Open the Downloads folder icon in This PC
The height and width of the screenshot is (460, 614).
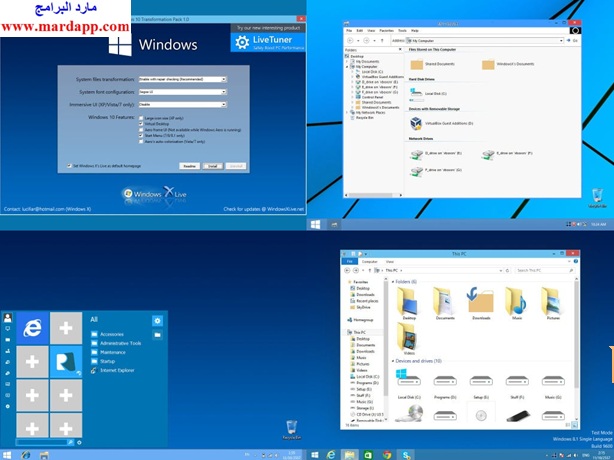pos(481,304)
